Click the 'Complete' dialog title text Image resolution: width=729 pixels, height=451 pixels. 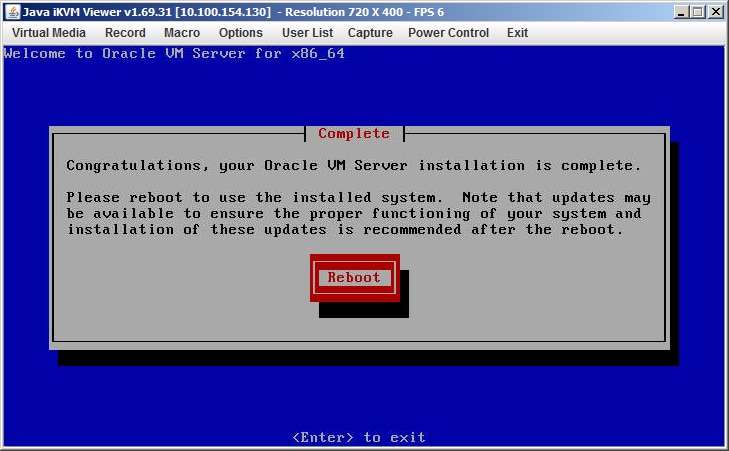pos(354,134)
